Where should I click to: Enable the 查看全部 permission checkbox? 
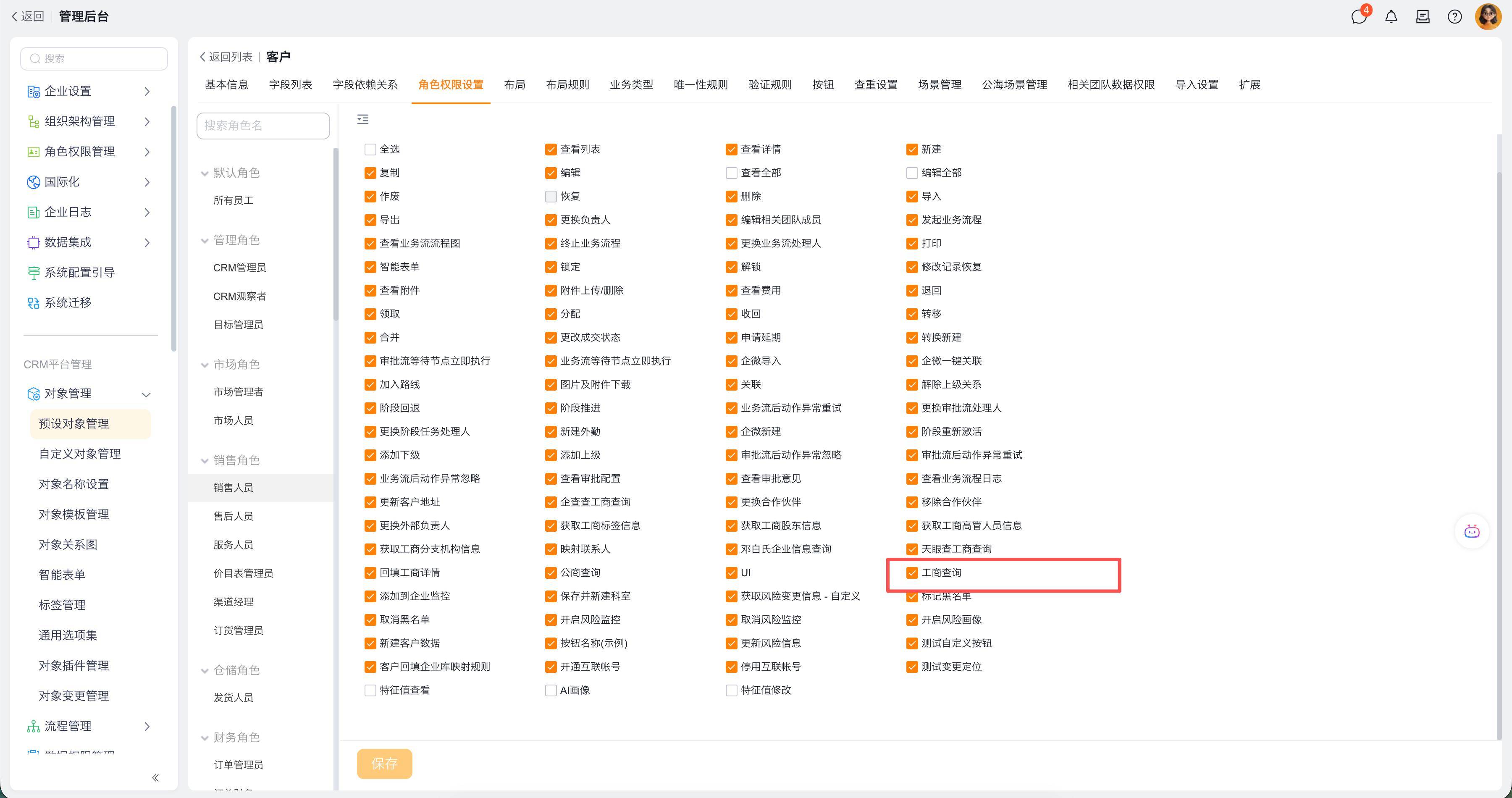(731, 173)
